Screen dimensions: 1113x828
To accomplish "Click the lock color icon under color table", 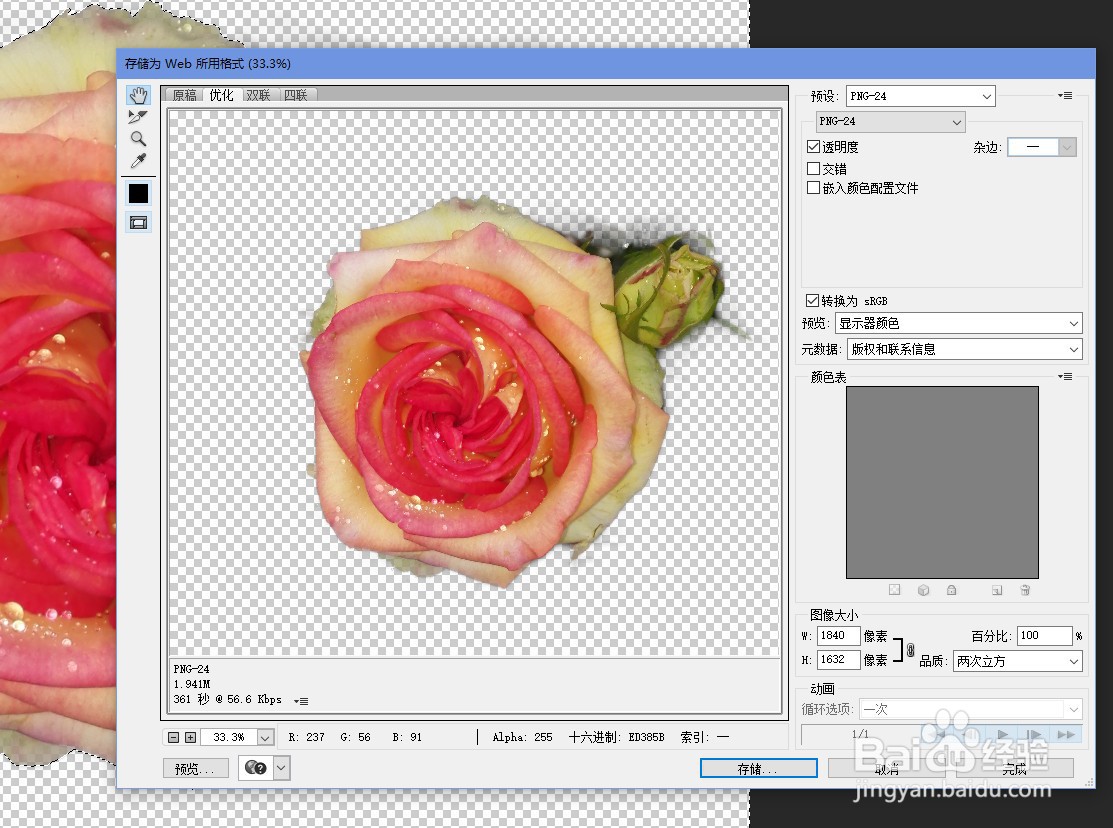I will coord(951,590).
